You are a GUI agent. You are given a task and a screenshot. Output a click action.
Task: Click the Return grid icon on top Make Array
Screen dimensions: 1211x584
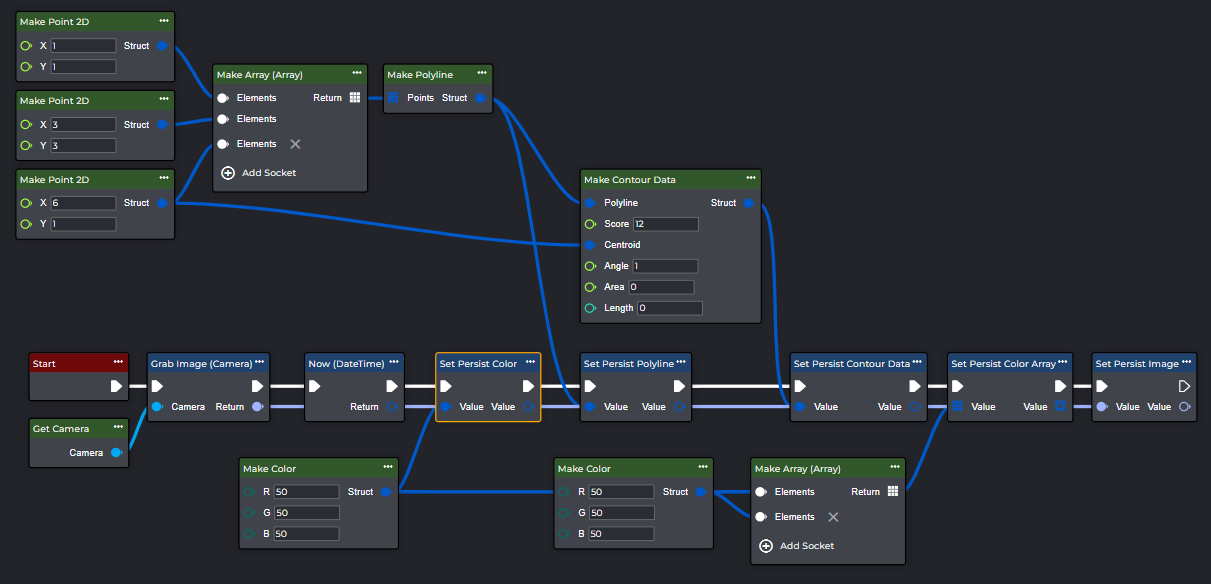click(354, 98)
